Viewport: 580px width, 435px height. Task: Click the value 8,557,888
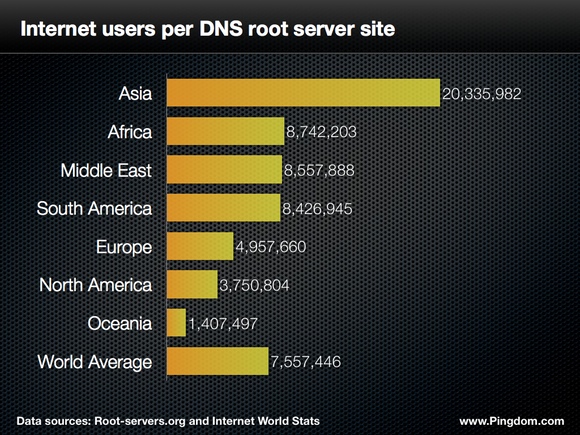pyautogui.click(x=319, y=171)
